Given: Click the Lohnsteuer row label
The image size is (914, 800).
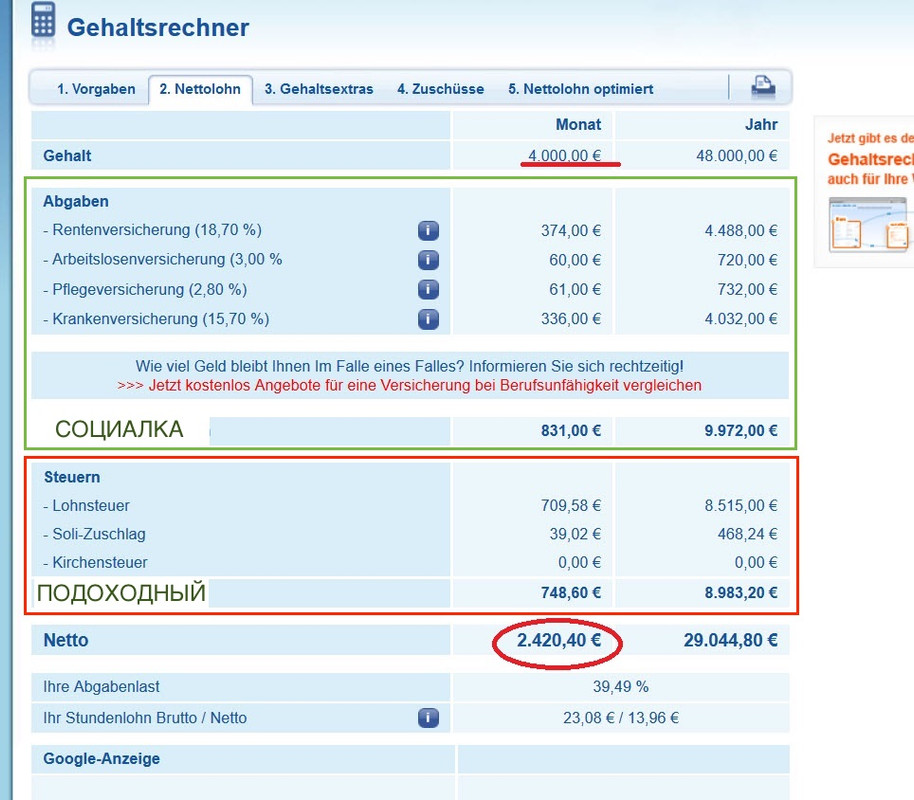Looking at the screenshot, I should pyautogui.click(x=86, y=506).
